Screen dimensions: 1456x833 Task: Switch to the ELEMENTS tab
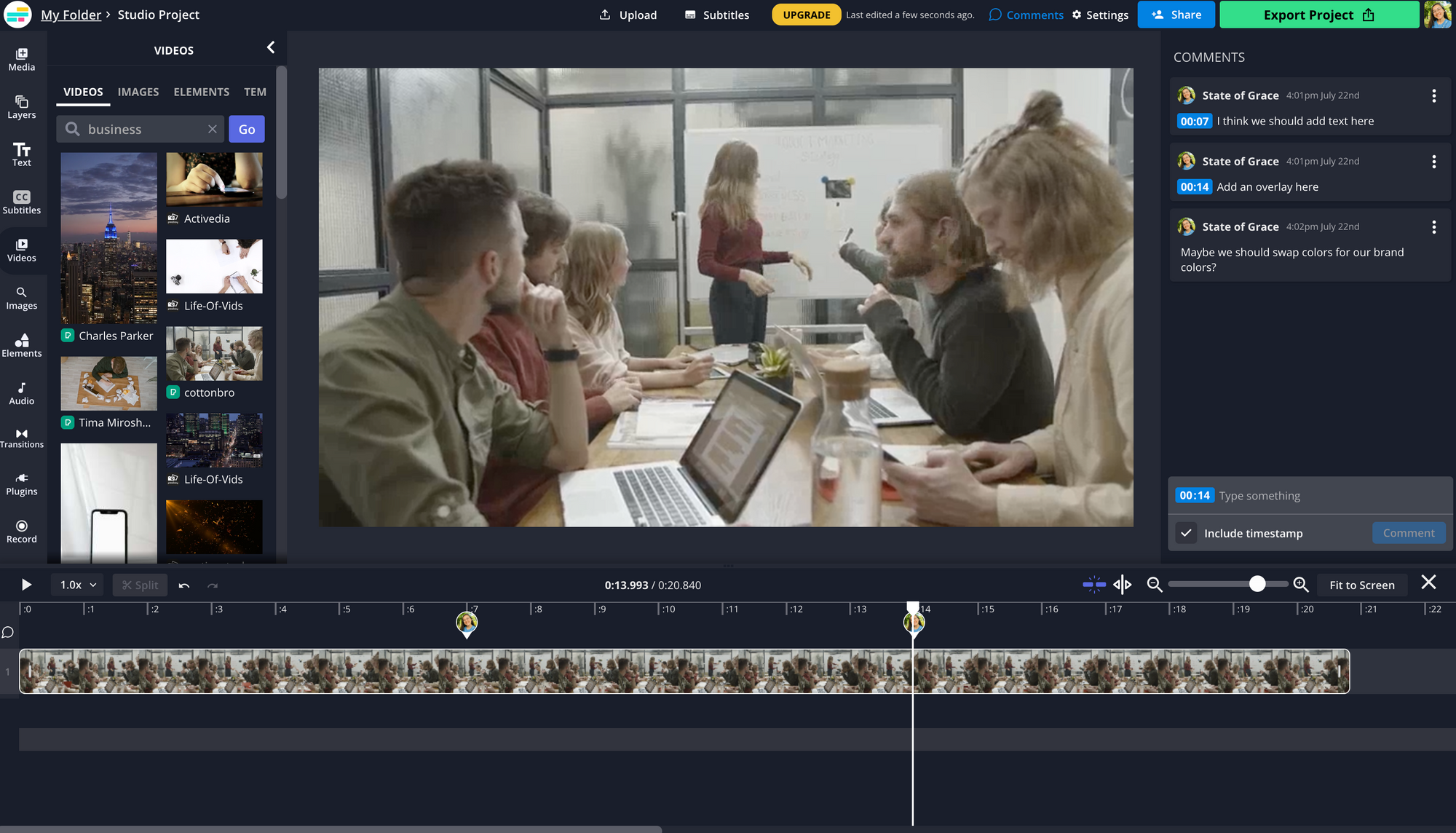(201, 92)
